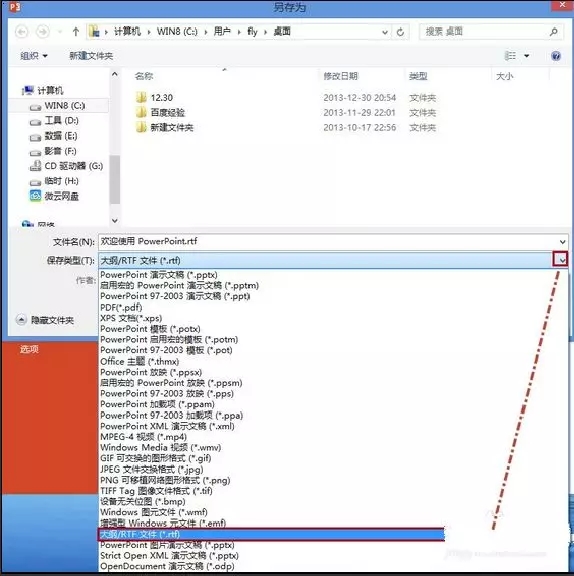The width and height of the screenshot is (574, 576).
Task: Sort by 类型 column header
Action: pyautogui.click(x=418, y=76)
